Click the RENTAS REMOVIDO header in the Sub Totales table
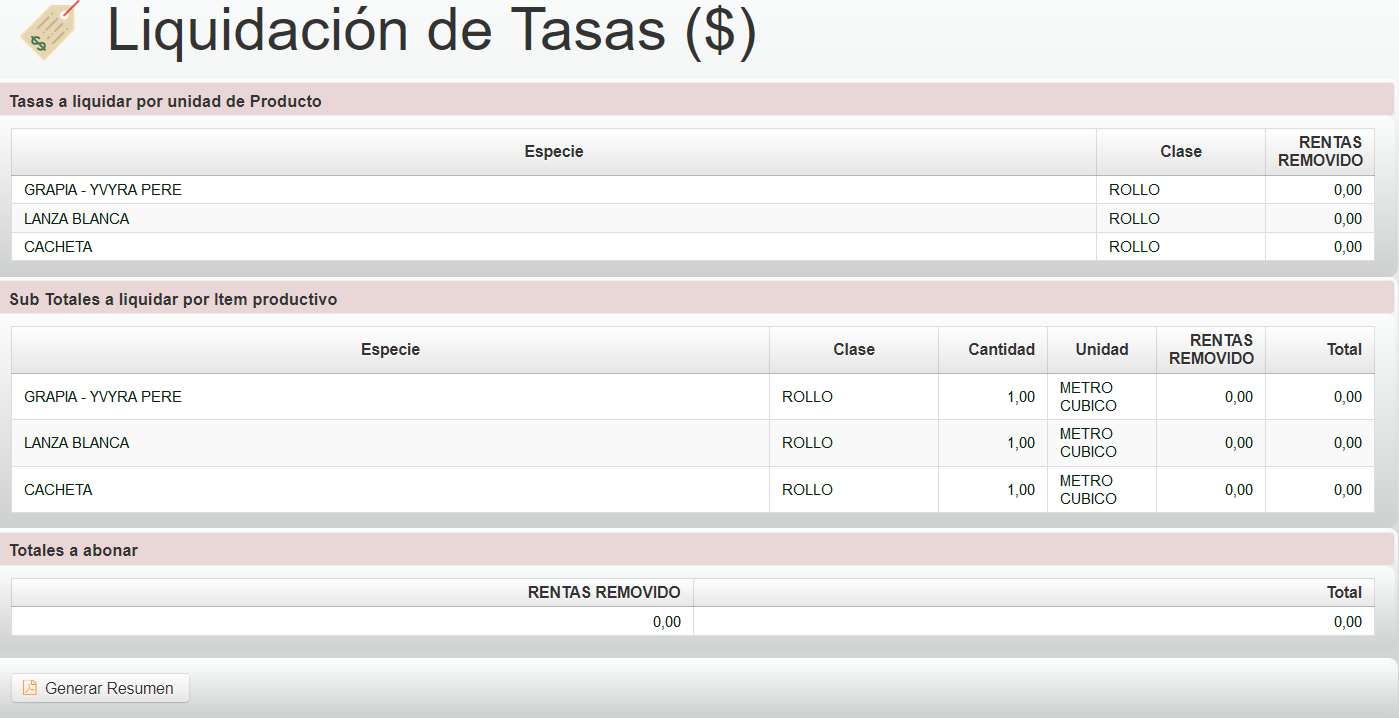 pyautogui.click(x=1211, y=350)
